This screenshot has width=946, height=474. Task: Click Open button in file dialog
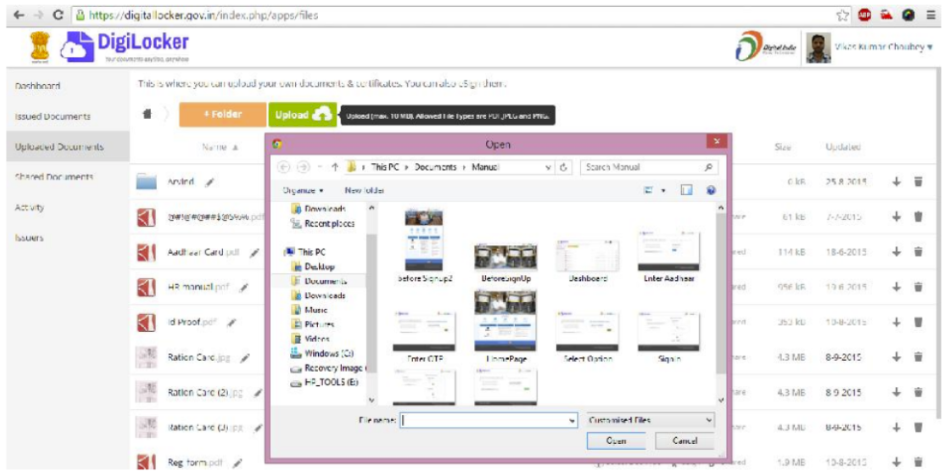[615, 441]
